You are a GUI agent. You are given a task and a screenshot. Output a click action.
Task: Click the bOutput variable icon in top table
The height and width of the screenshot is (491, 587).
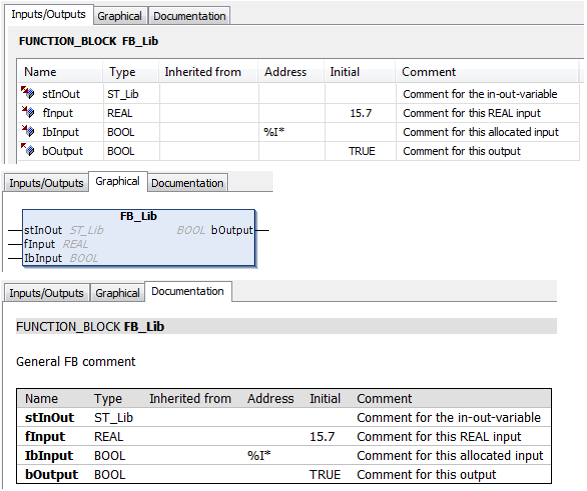pyautogui.click(x=28, y=150)
